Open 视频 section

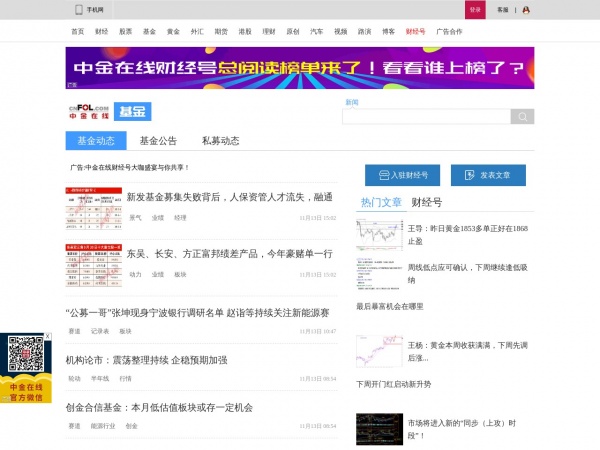341,32
